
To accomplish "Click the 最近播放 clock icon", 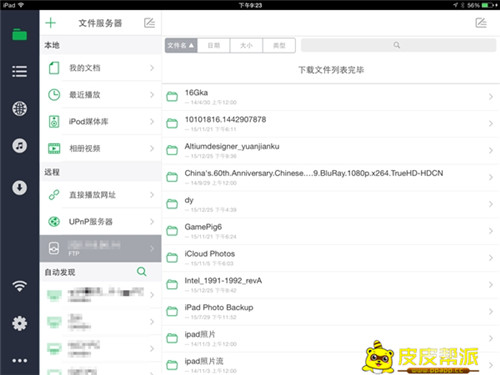I will pos(54,95).
